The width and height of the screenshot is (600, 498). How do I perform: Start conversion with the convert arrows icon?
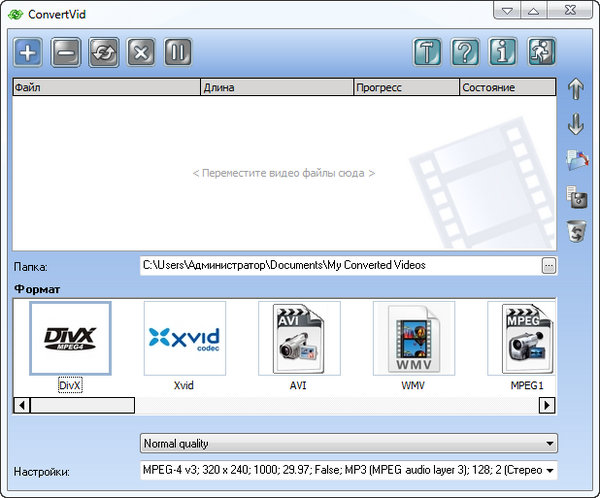click(103, 54)
